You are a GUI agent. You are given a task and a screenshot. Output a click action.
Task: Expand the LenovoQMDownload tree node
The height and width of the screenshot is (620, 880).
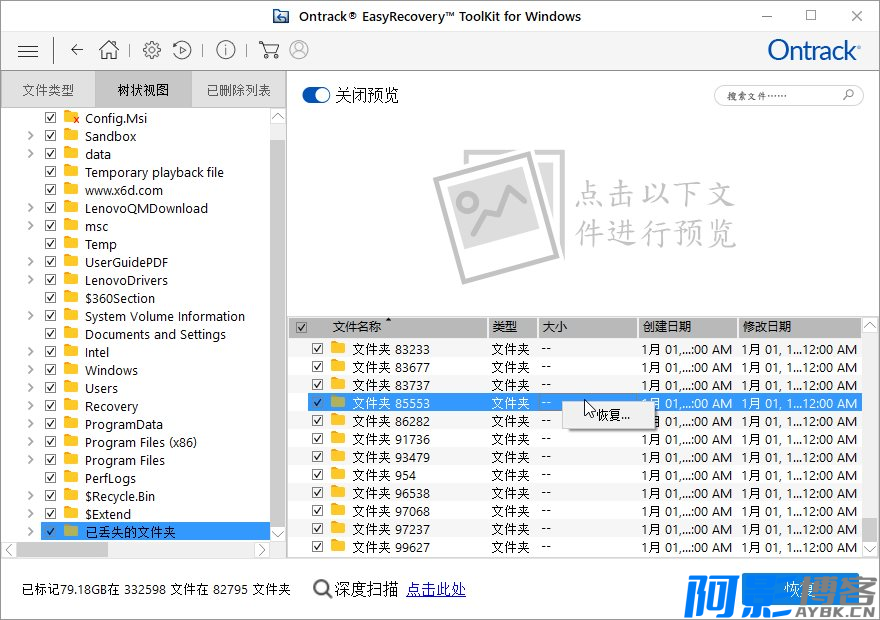pos(30,208)
